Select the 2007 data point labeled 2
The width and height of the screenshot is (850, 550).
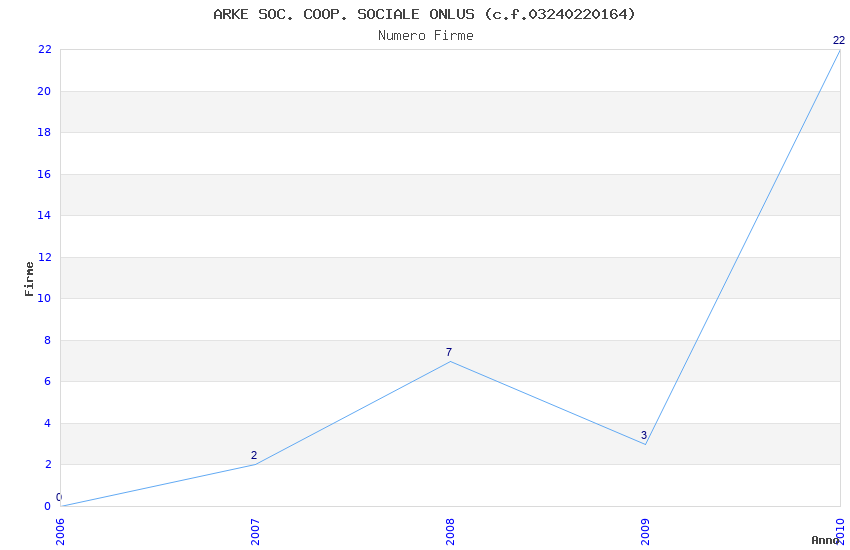click(x=255, y=464)
